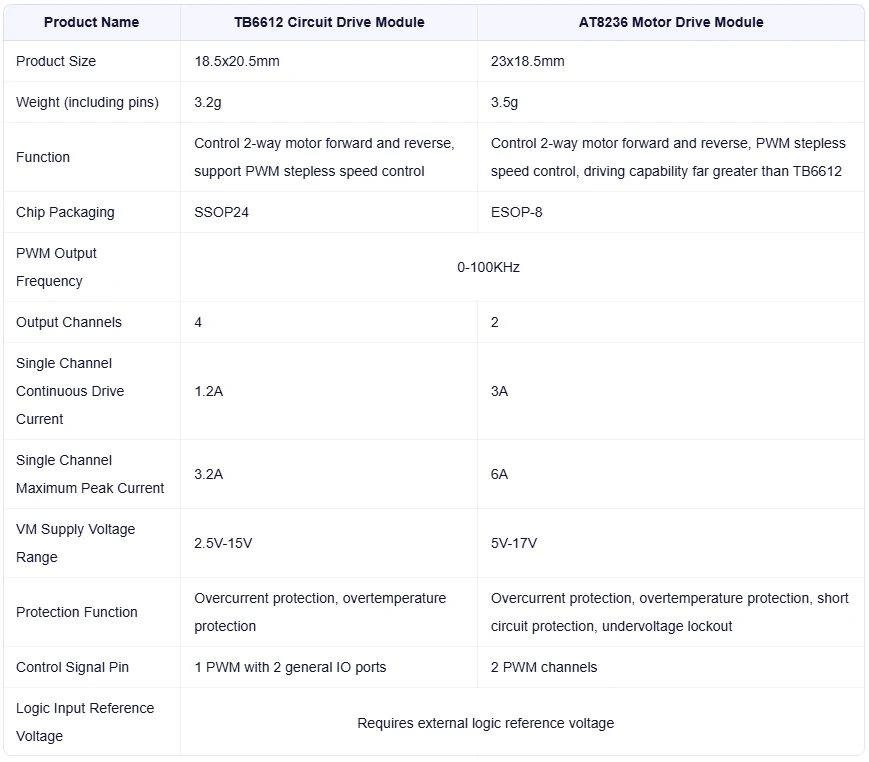Select the 5V-17V supply voltage cell
The height and width of the screenshot is (762, 869).
(514, 543)
